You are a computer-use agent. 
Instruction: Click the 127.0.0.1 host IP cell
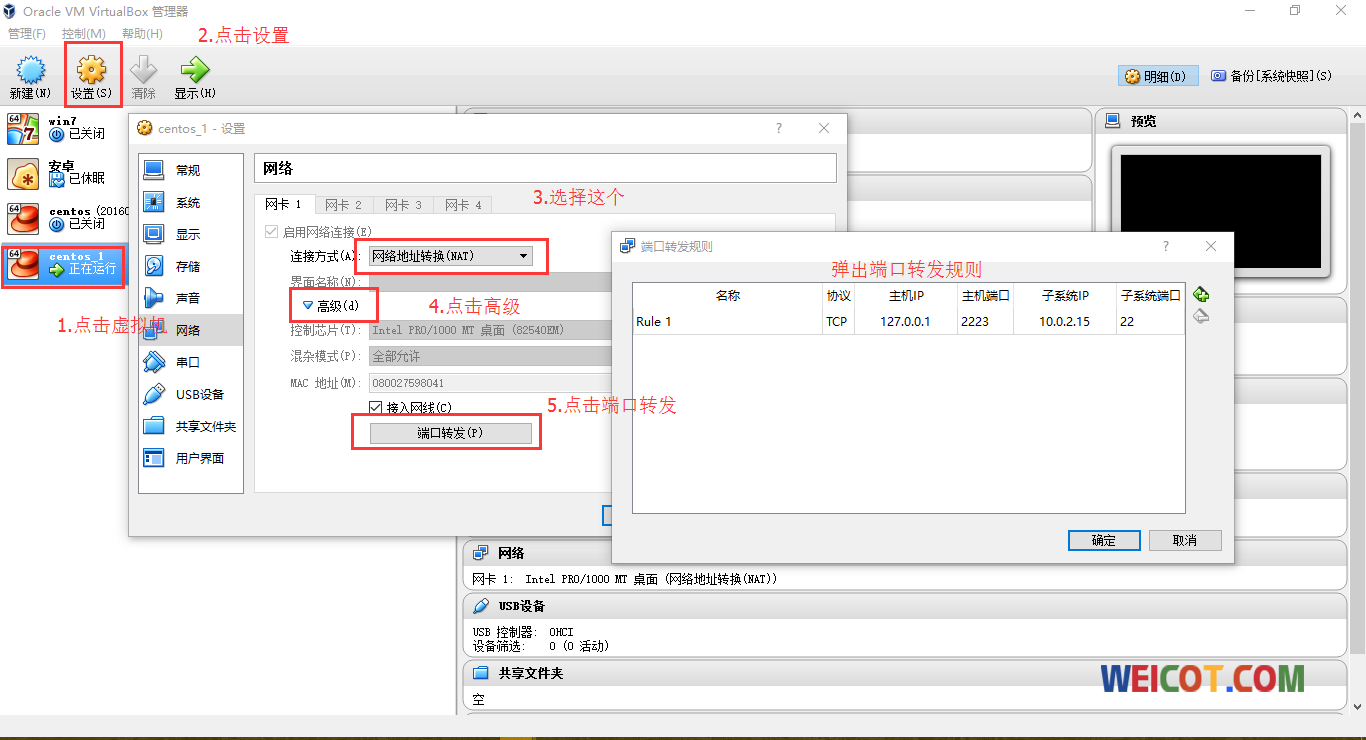pos(906,322)
